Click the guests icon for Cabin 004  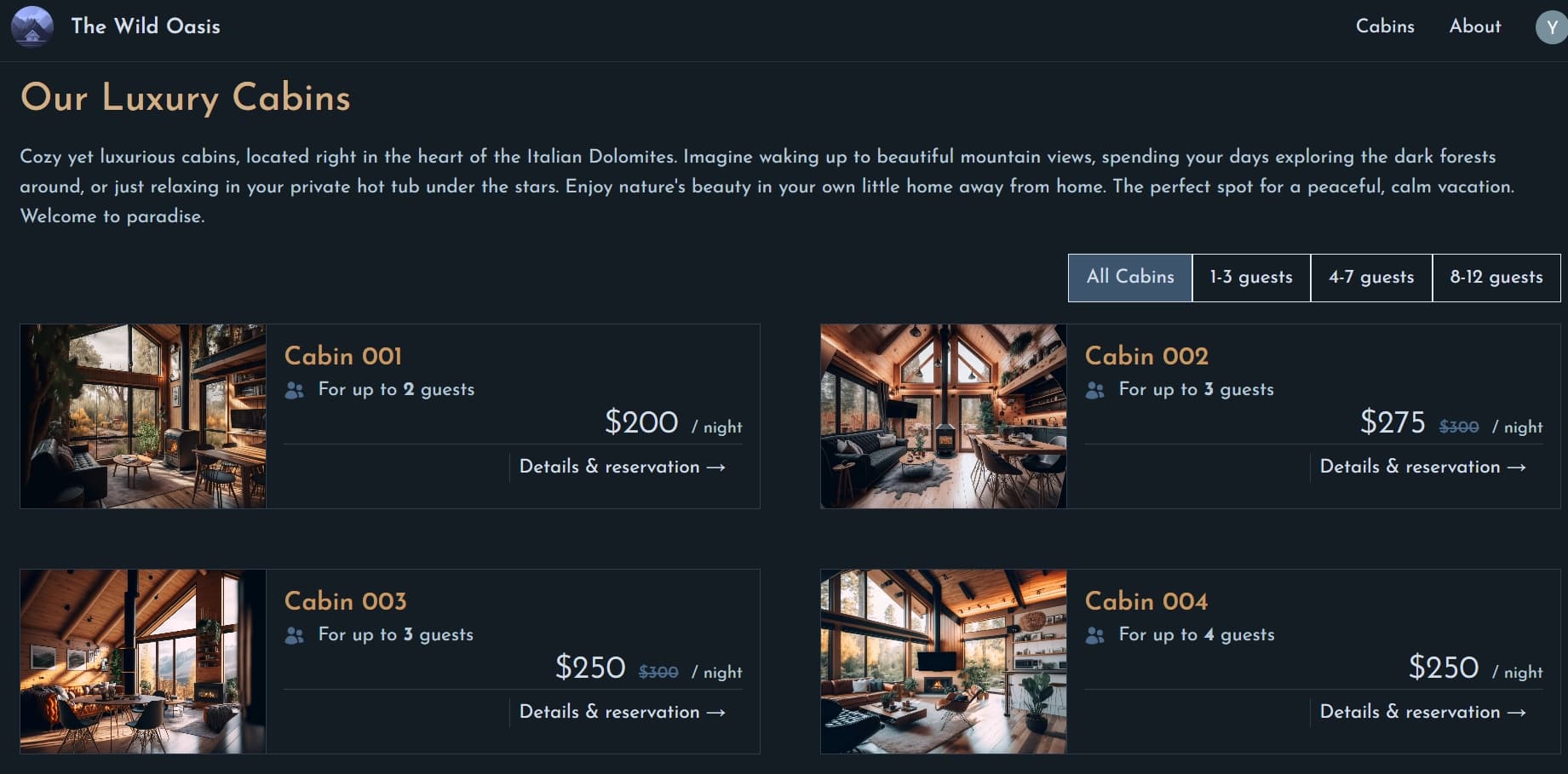[1095, 635]
